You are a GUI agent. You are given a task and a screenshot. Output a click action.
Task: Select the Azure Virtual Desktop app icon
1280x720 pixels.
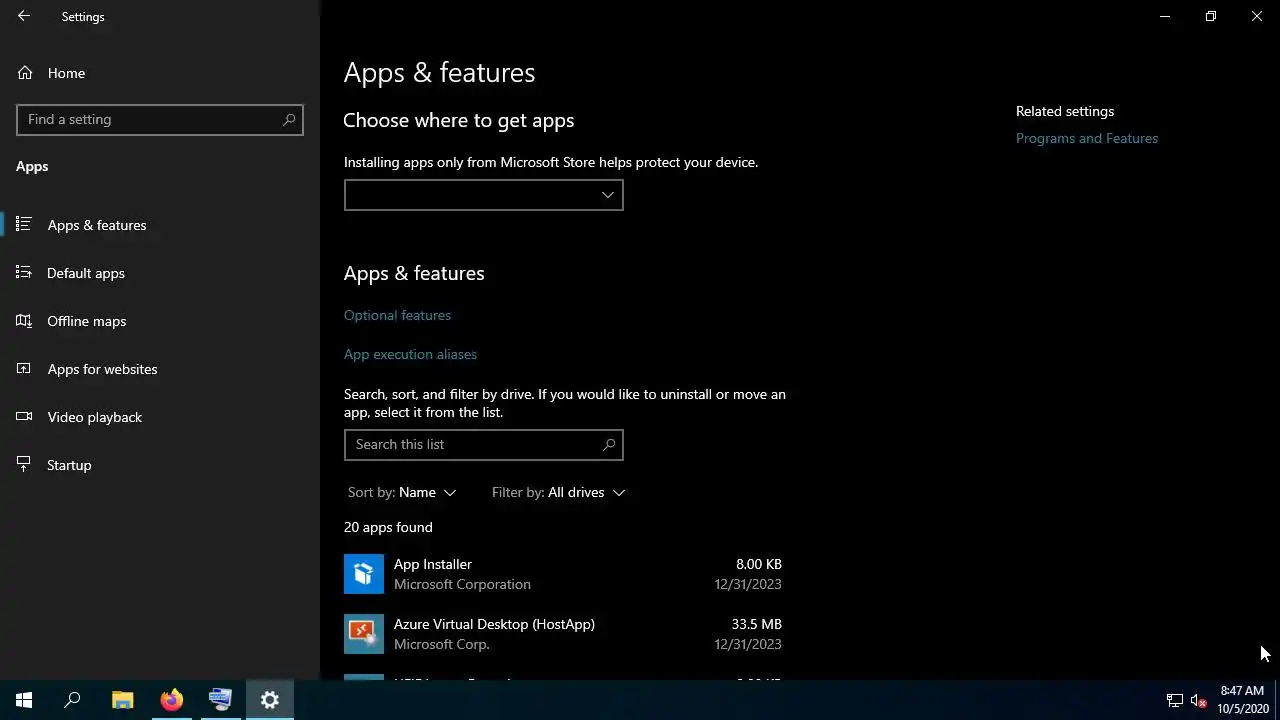coord(364,634)
